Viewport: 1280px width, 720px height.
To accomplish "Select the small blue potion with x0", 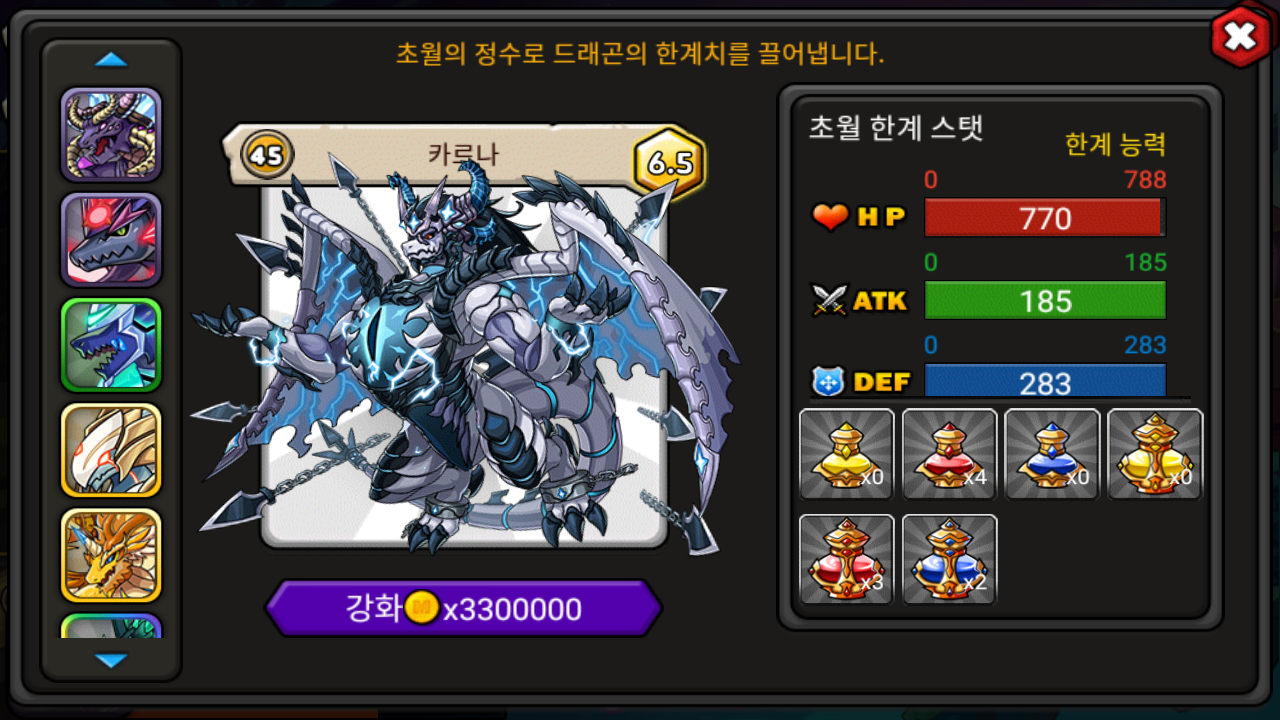I will click(1052, 454).
